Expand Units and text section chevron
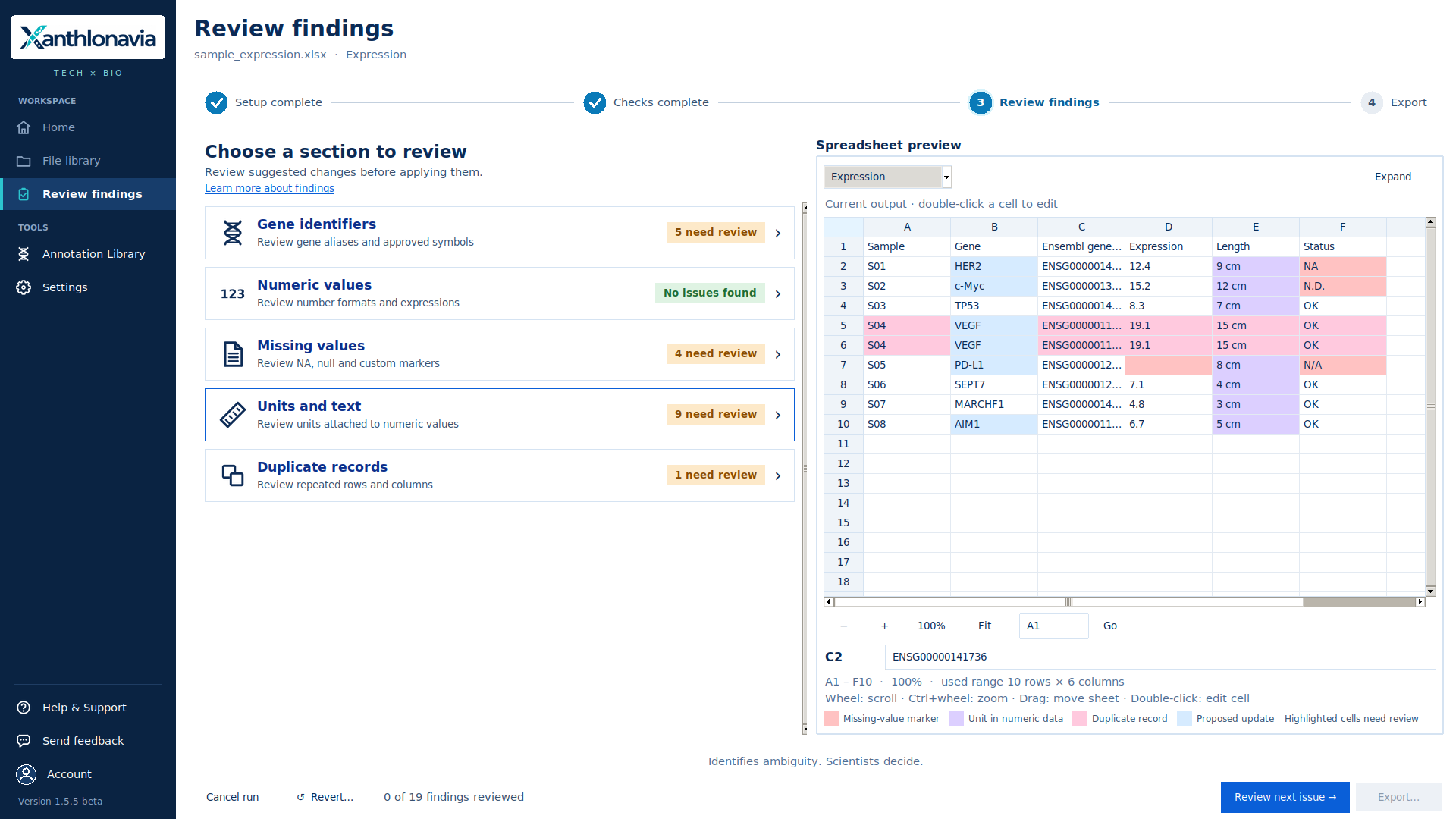The width and height of the screenshot is (1456, 819). click(778, 415)
